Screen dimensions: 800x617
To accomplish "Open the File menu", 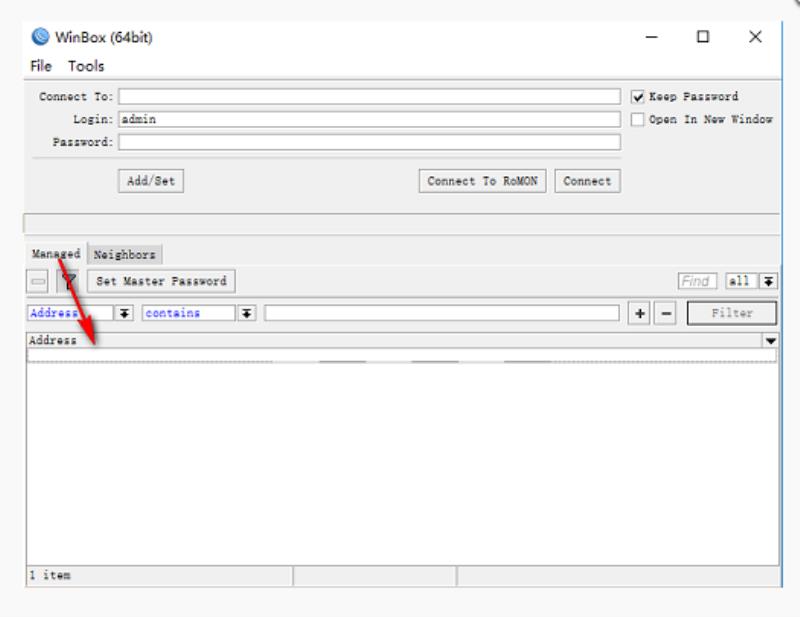I will pyautogui.click(x=41, y=66).
